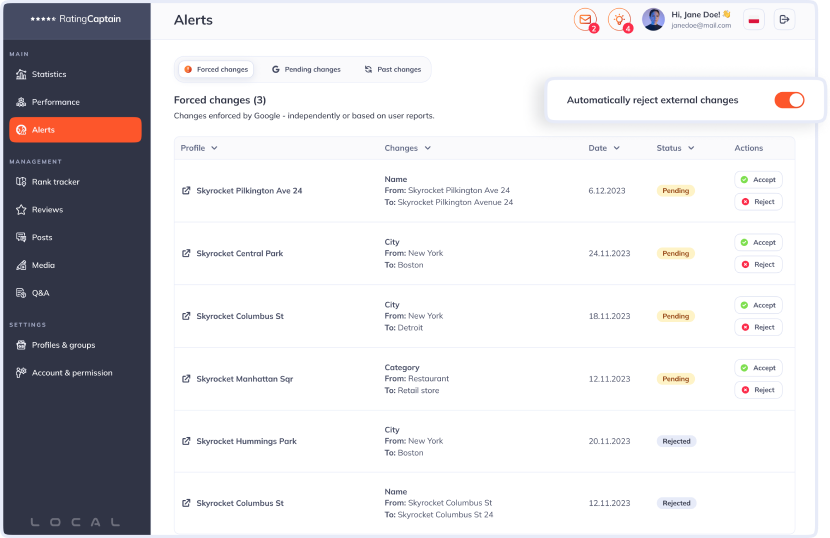
Task: Sort by the Profile column chevron
Action: pyautogui.click(x=214, y=148)
